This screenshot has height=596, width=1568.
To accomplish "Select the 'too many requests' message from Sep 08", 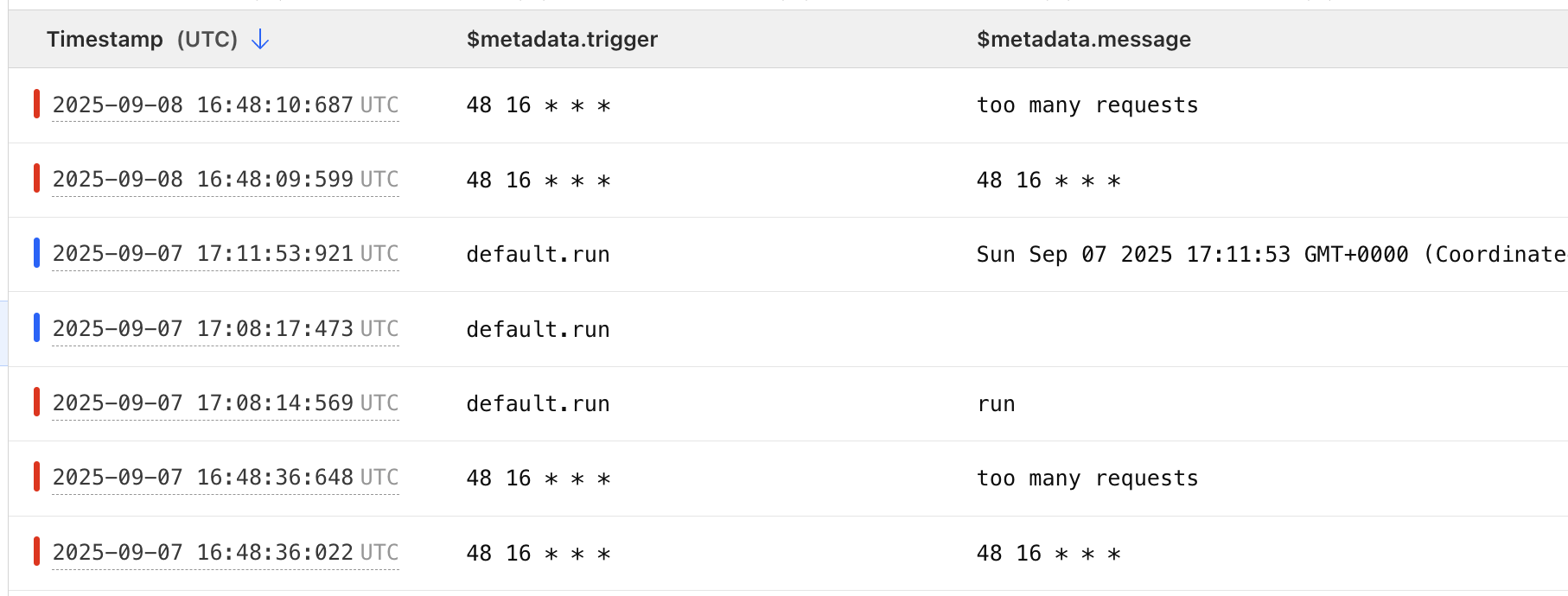I will [x=1087, y=105].
